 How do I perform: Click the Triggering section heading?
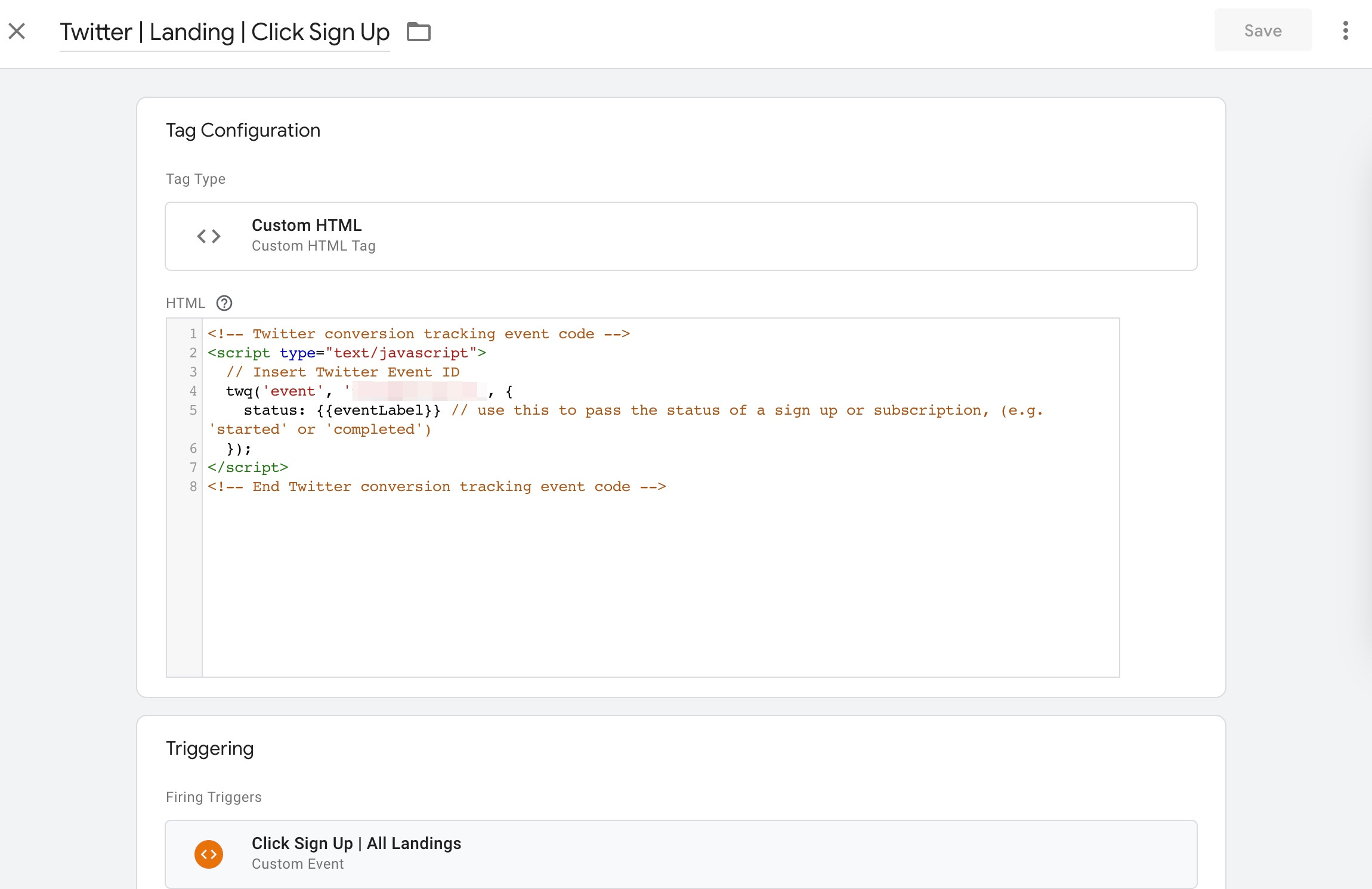pyautogui.click(x=209, y=748)
